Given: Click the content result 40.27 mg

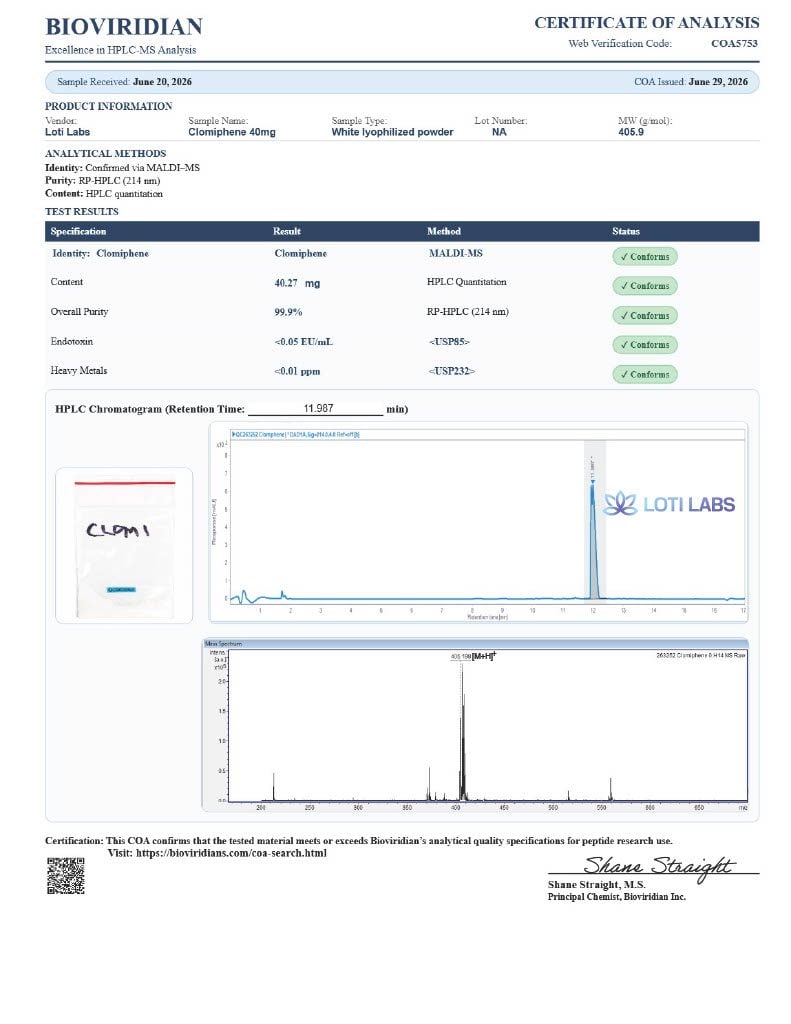Looking at the screenshot, I should 297,283.
